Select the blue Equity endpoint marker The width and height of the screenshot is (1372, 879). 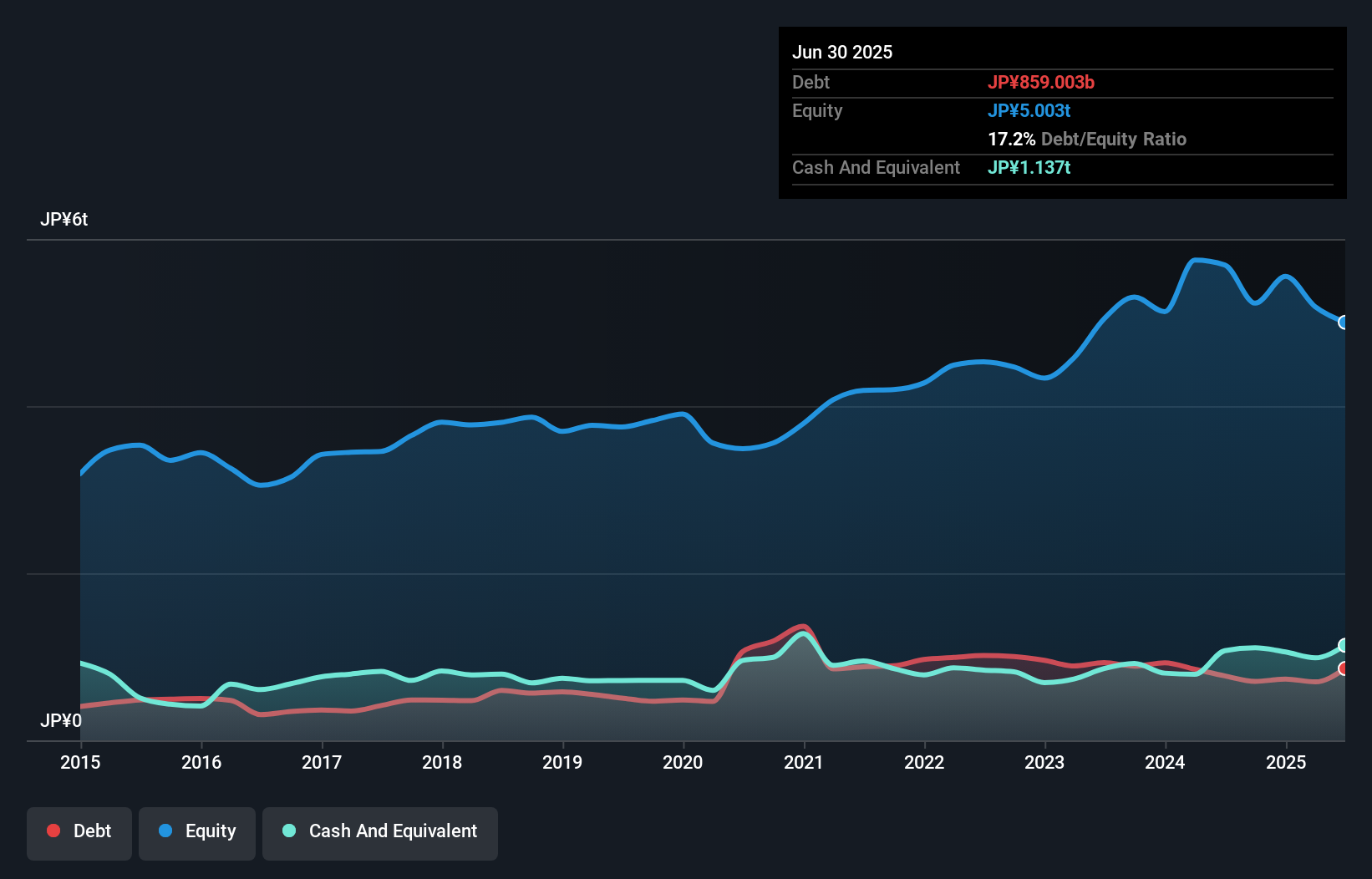click(x=1343, y=323)
